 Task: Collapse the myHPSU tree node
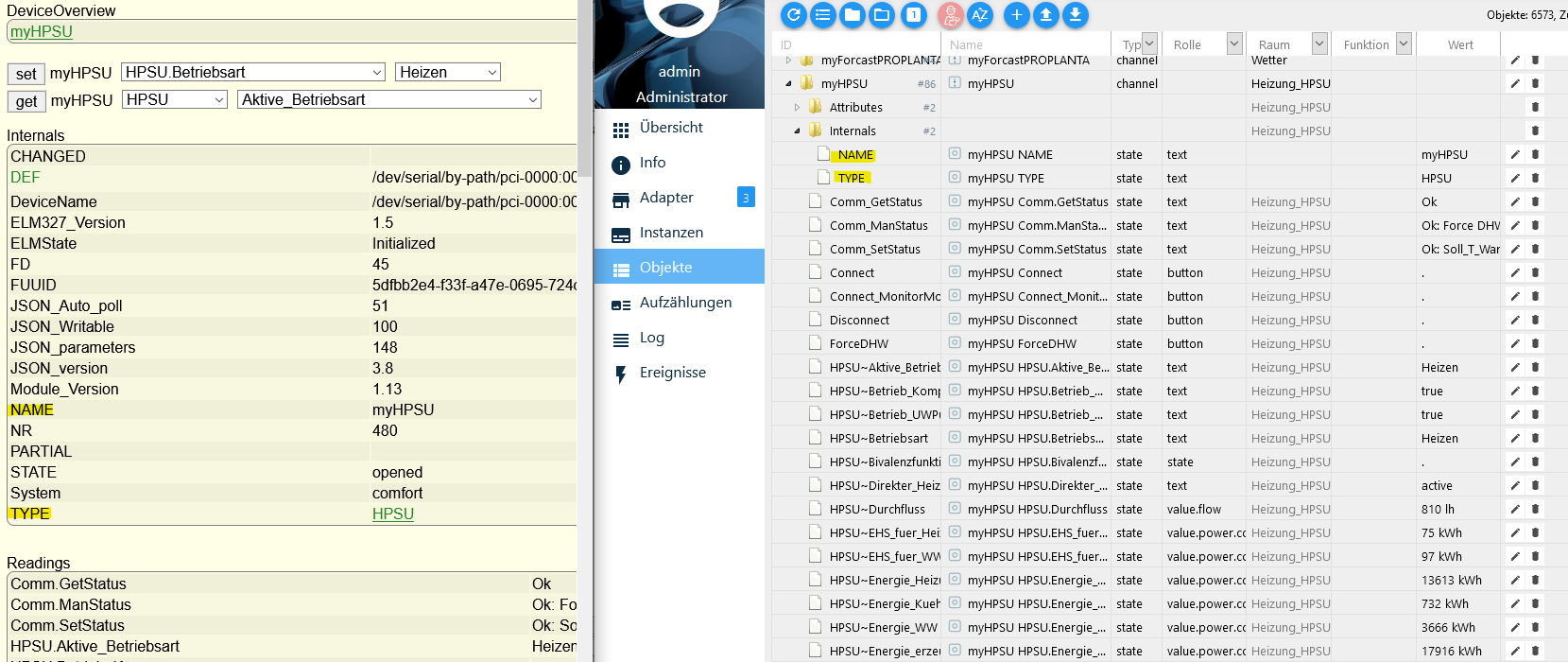pyautogui.click(x=788, y=83)
